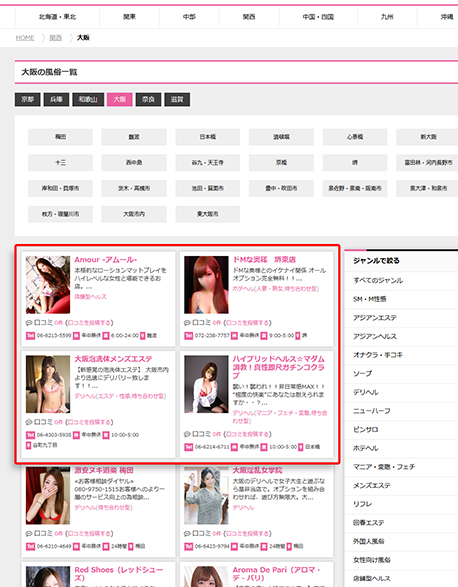Switch to the 和歌山 prefecture tab
458x587 pixels.
click(x=88, y=100)
